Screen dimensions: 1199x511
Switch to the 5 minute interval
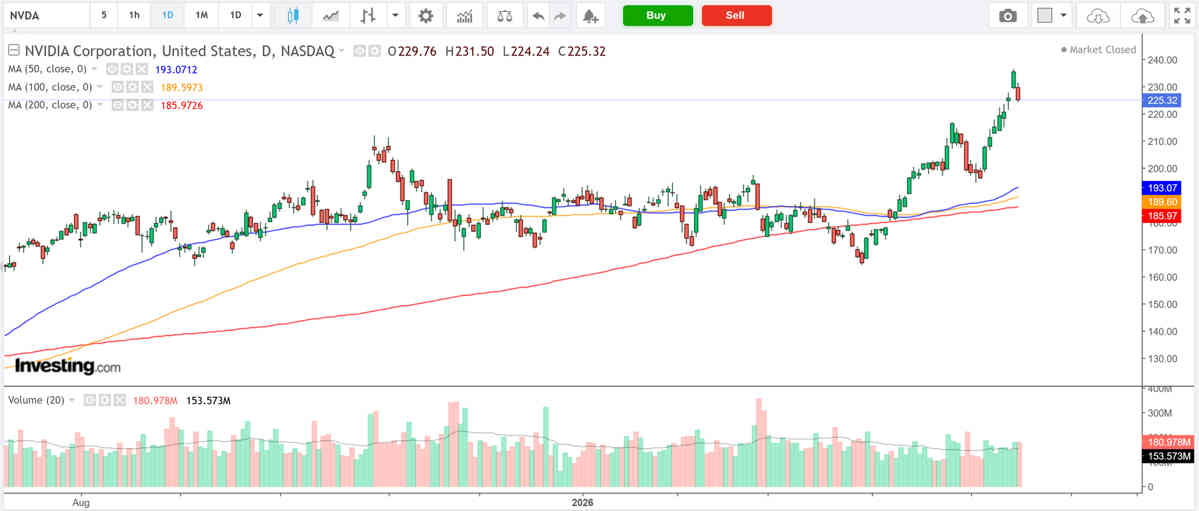[x=104, y=15]
